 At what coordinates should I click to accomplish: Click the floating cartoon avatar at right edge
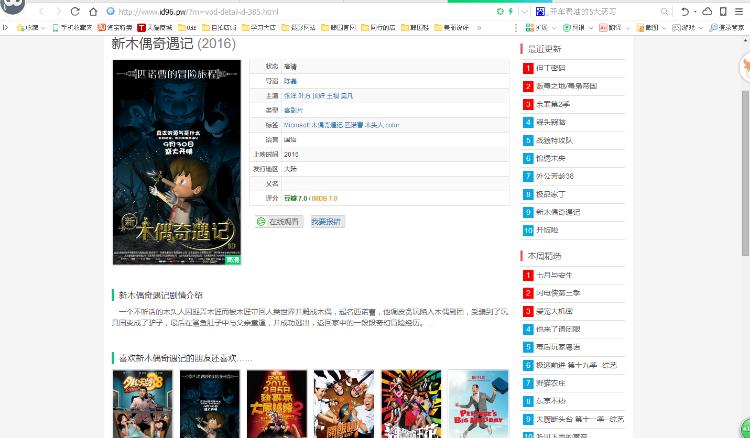(745, 67)
